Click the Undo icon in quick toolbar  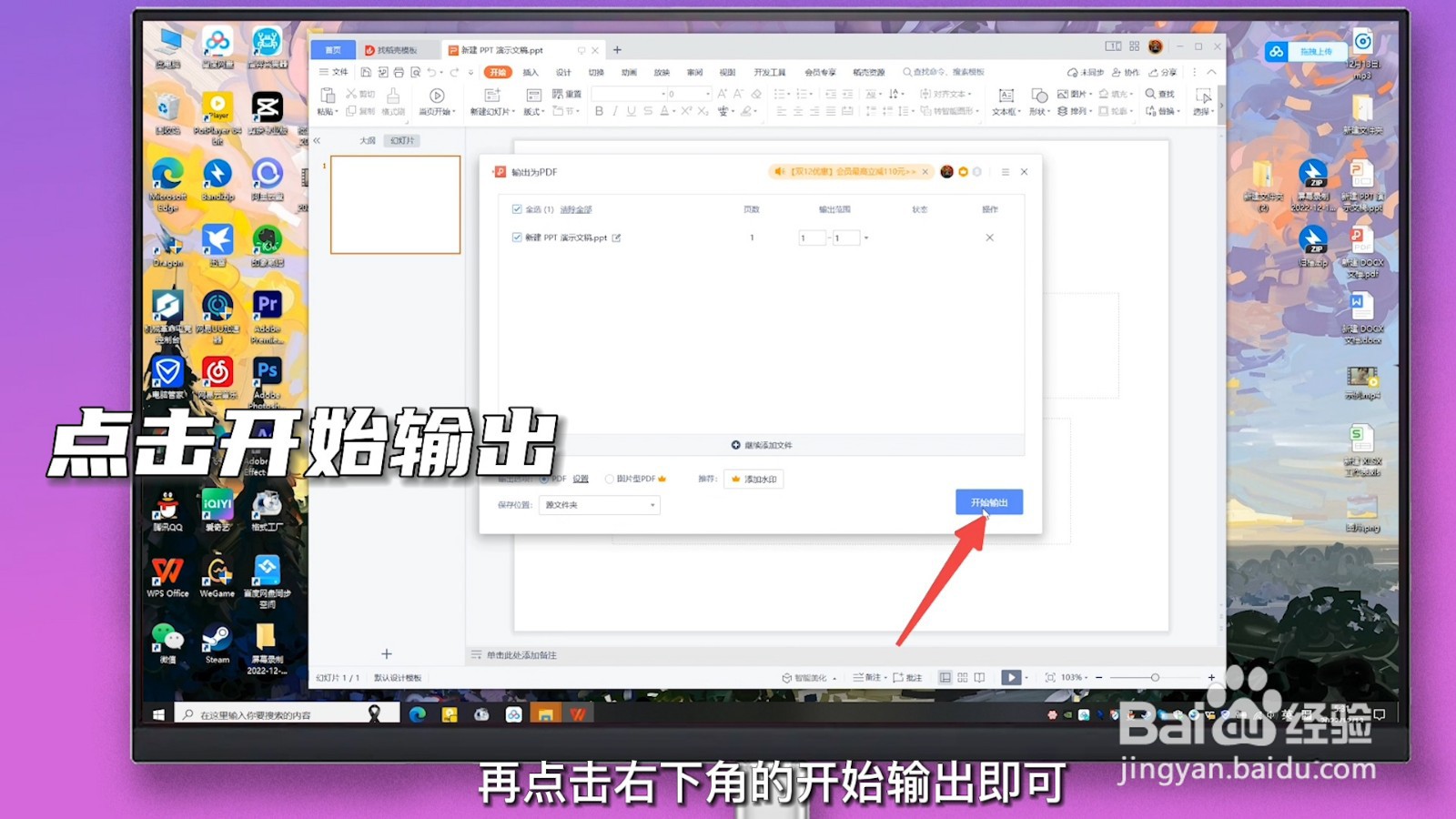pos(431,72)
